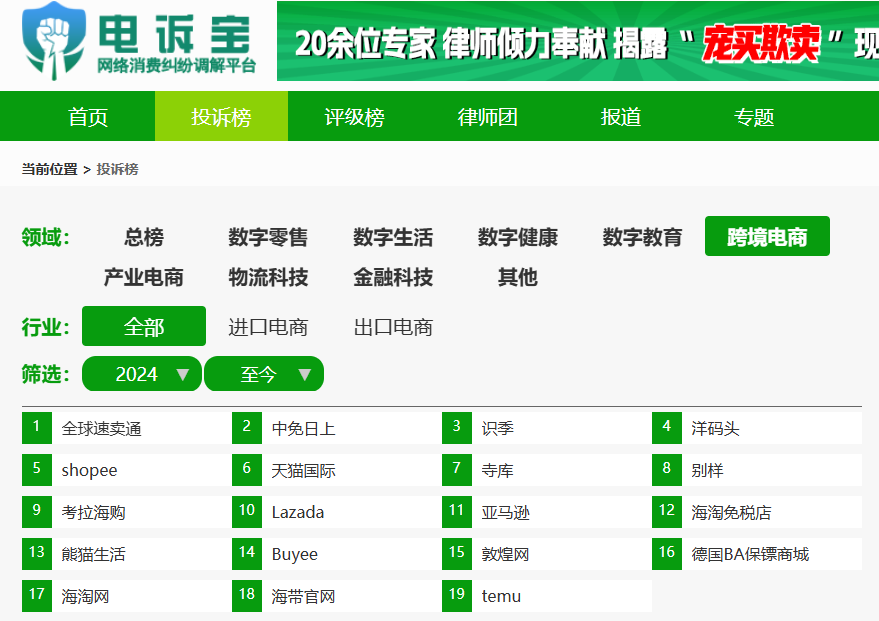Select the 金融科技 domain filter
This screenshot has width=879, height=621.
point(393,277)
